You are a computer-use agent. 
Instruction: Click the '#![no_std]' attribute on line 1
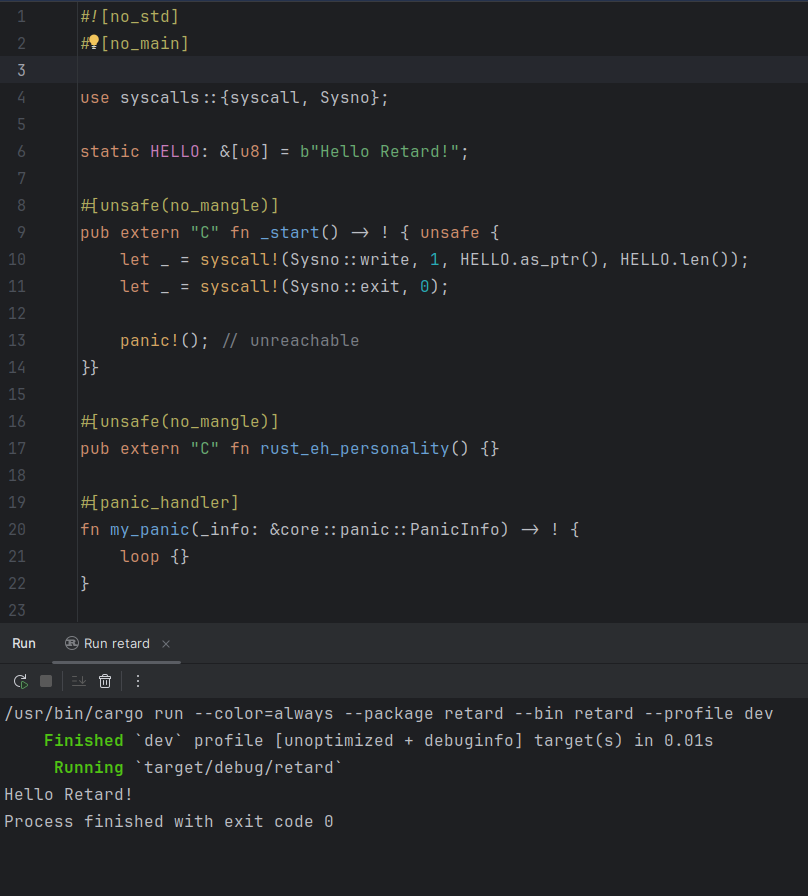(130, 17)
